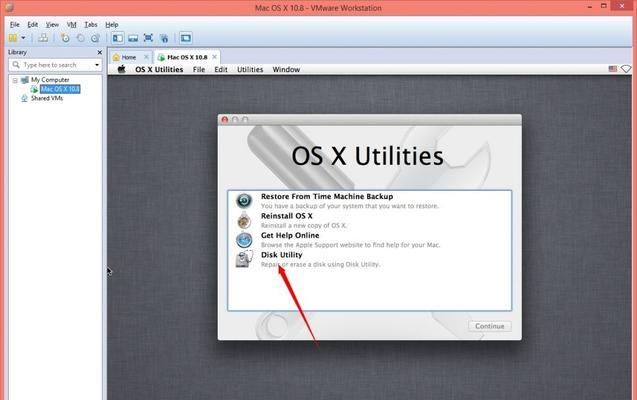Switch to the Mac OS X 10.8 tab
This screenshot has width=637, height=400.
click(x=187, y=57)
